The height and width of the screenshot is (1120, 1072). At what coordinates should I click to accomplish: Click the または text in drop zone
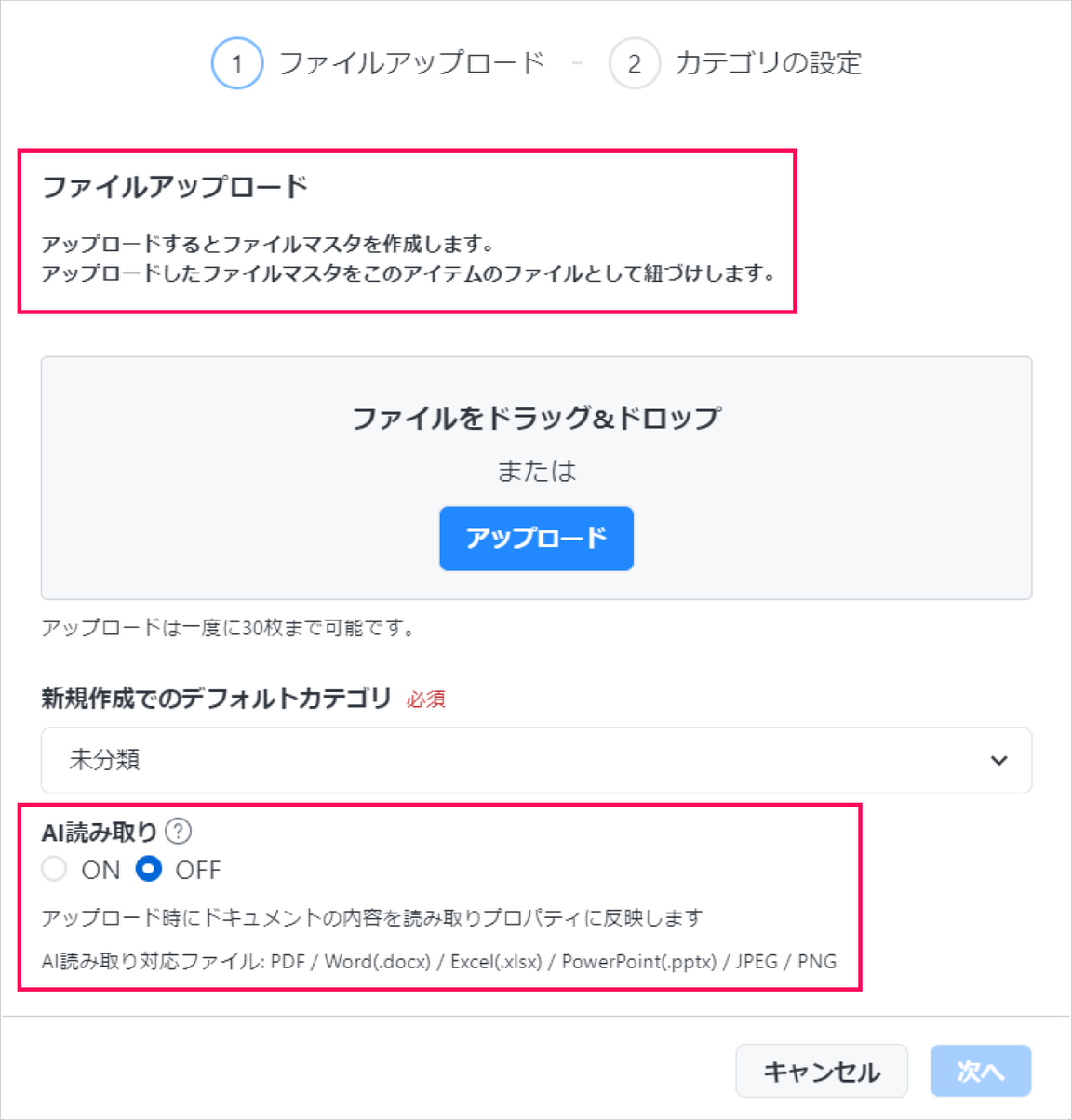click(536, 471)
